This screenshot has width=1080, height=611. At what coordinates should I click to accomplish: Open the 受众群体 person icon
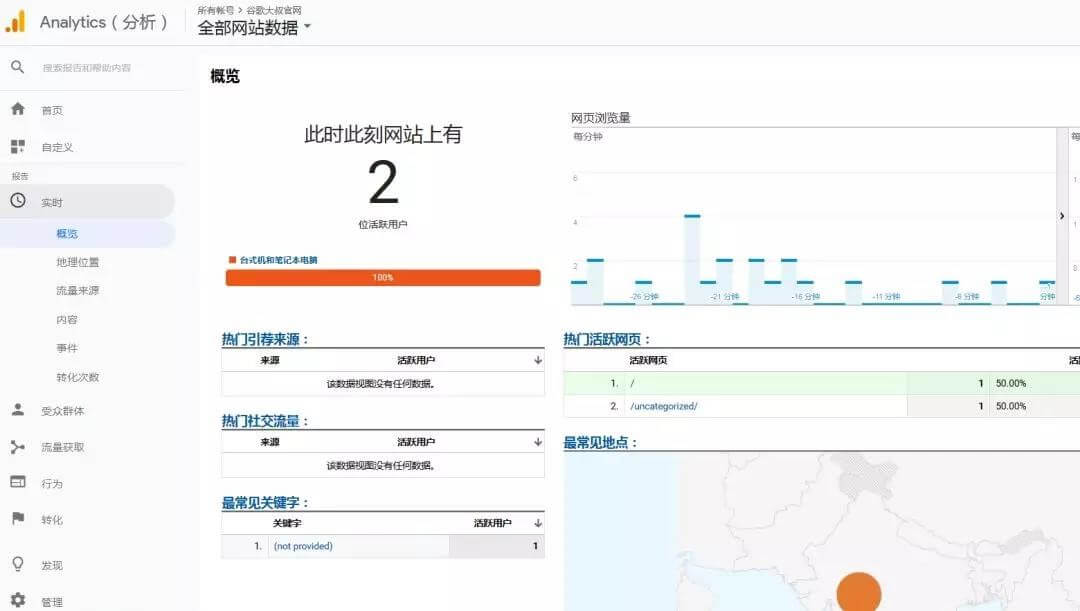[17, 410]
